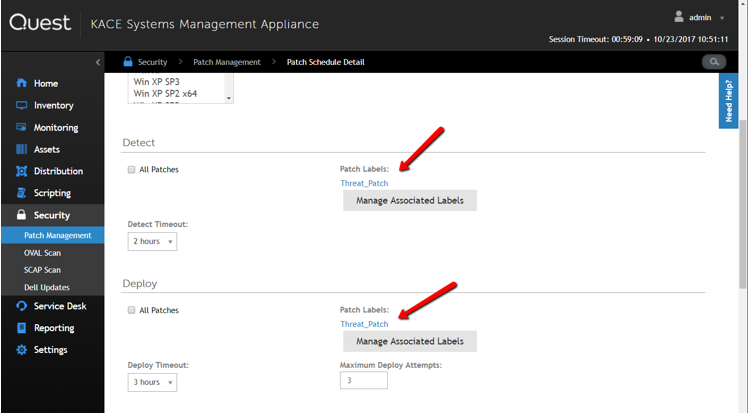Open Distribution using its sidebar icon

[x=22, y=171]
